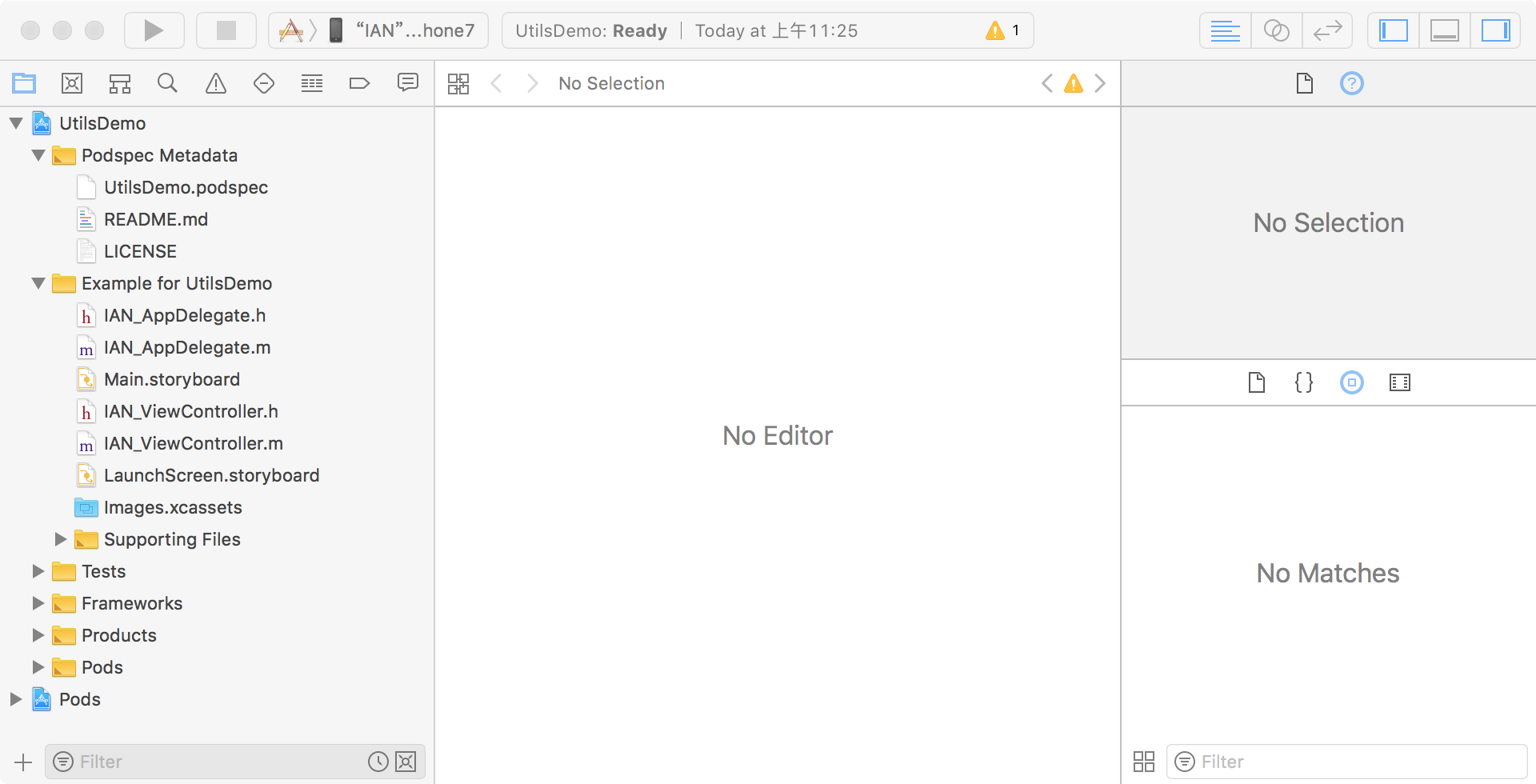The image size is (1536, 784).
Task: Show the Report navigator
Action: (408, 83)
